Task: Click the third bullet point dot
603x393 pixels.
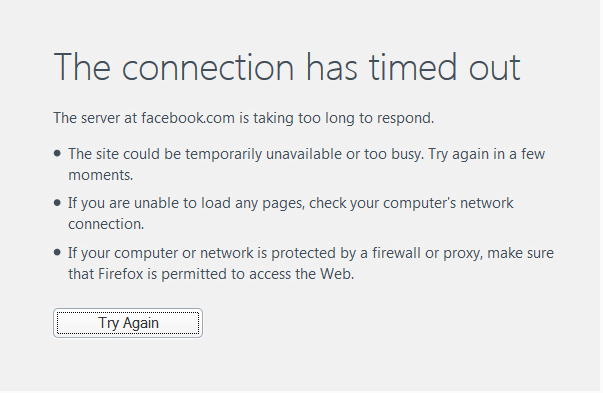Action: click(57, 253)
